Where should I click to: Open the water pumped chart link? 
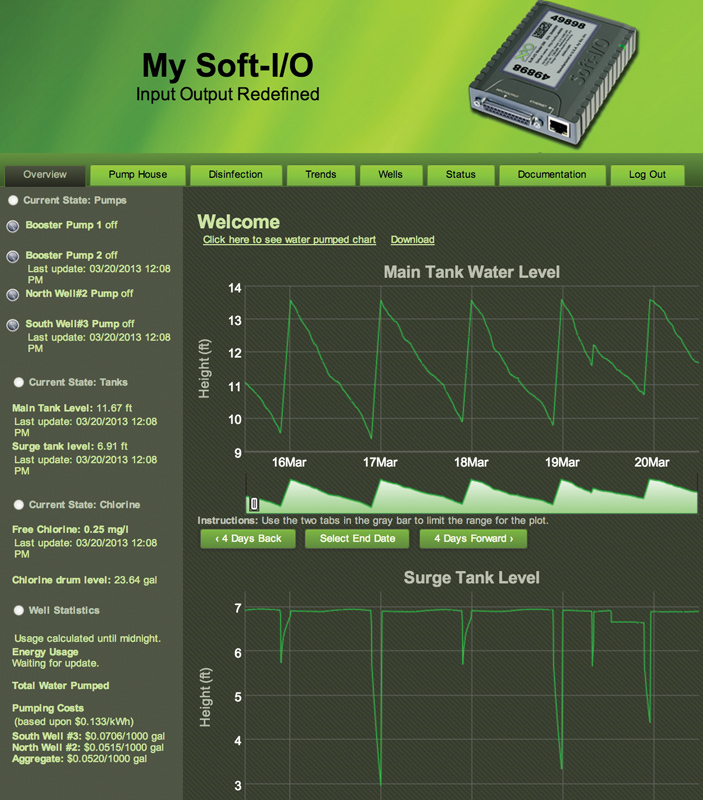tap(289, 240)
